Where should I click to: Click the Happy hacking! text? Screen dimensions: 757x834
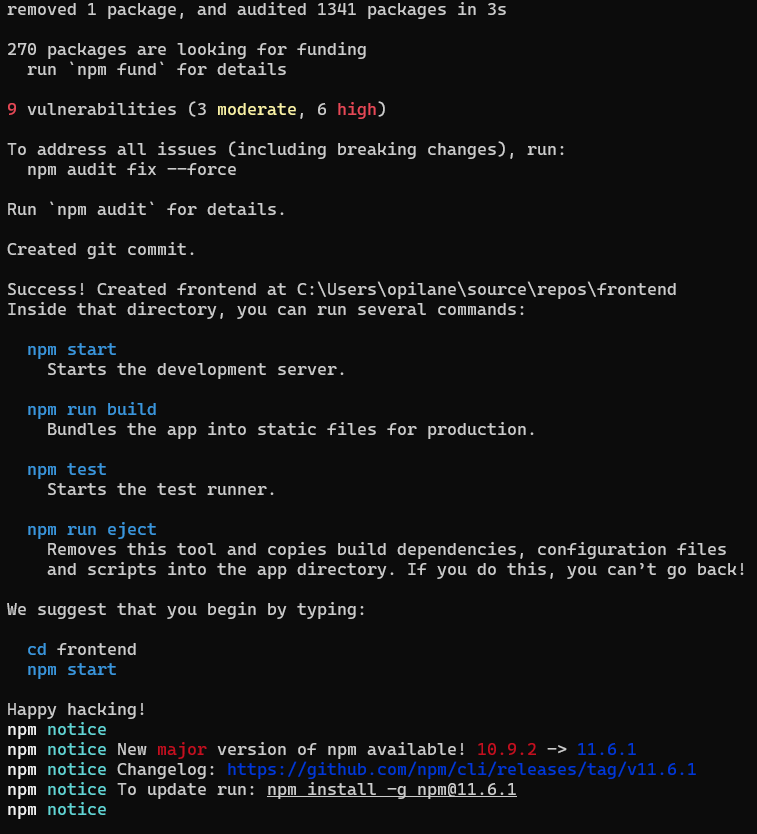click(77, 710)
